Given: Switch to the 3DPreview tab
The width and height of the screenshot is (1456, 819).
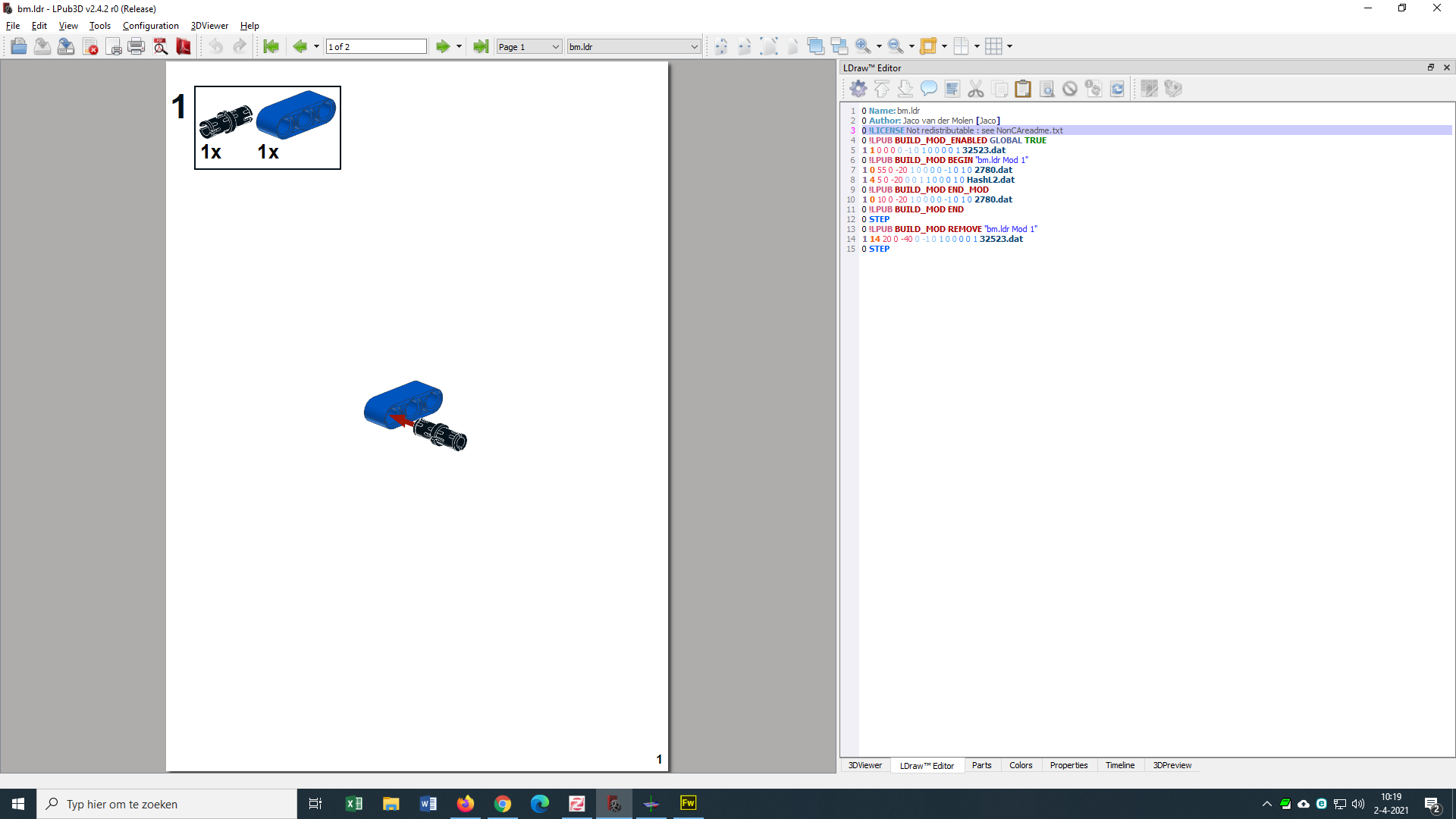Looking at the screenshot, I should (x=1172, y=765).
